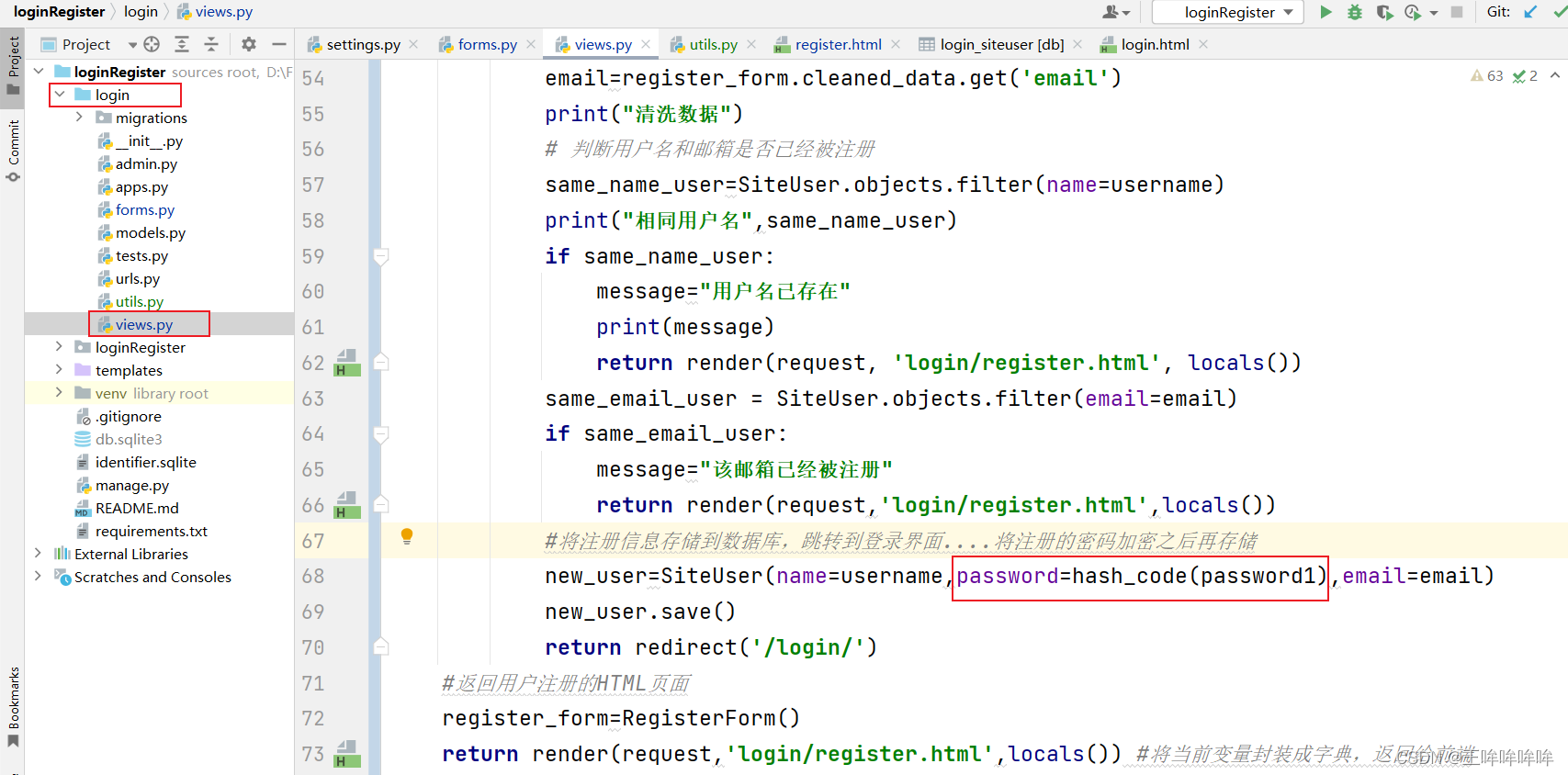This screenshot has width=1568, height=775.
Task: Close the register.html tab
Action: [896, 44]
